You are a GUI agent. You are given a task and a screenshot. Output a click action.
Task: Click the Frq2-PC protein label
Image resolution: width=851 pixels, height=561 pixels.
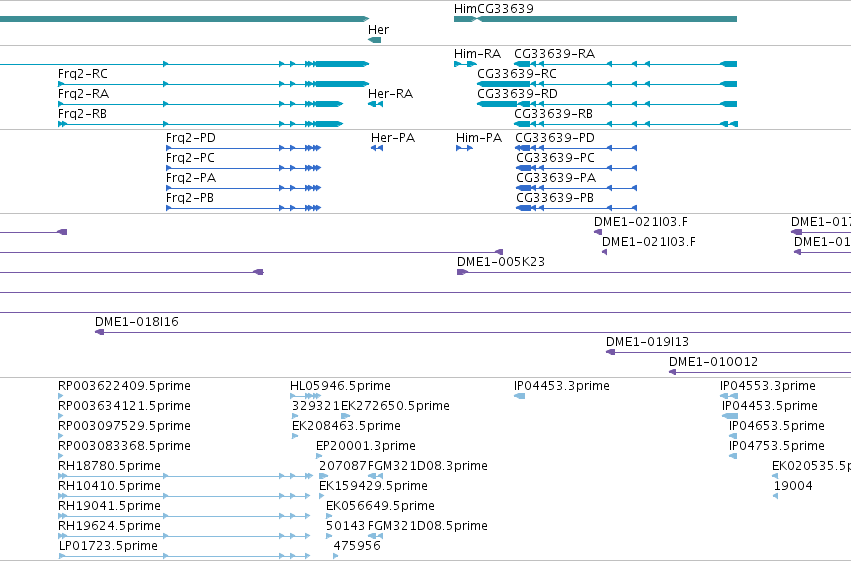(x=190, y=158)
